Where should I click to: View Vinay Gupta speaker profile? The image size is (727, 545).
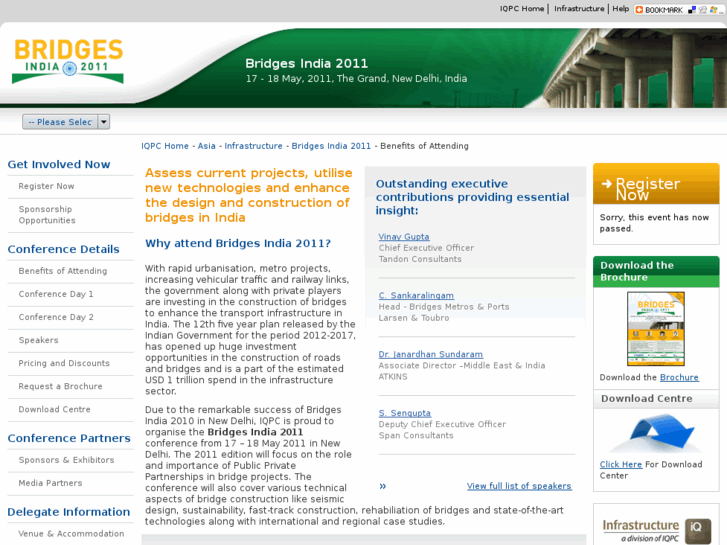(404, 237)
